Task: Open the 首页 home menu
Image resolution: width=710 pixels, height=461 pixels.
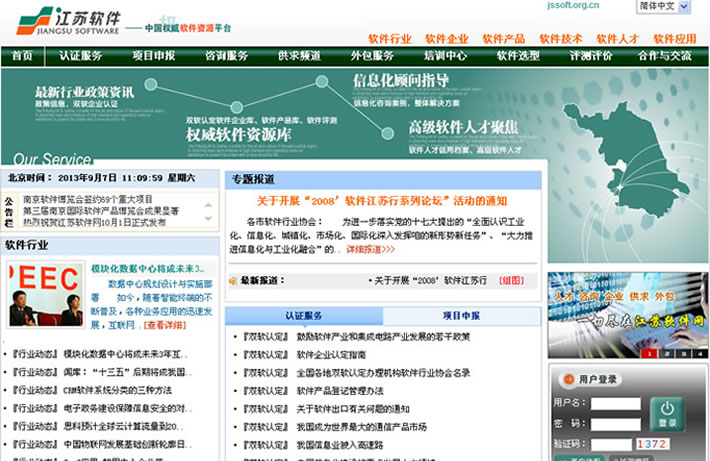Action: click(x=22, y=56)
